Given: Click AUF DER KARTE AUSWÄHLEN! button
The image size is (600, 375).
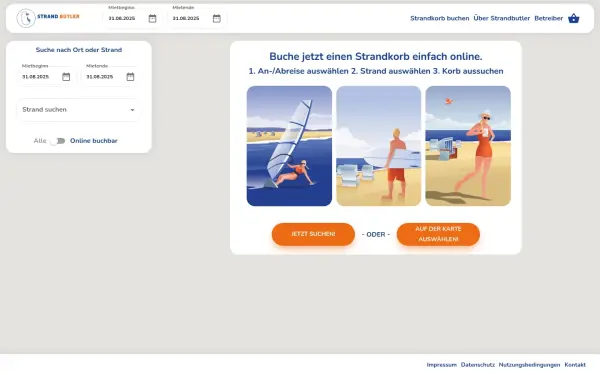Looking at the screenshot, I should (x=438, y=234).
